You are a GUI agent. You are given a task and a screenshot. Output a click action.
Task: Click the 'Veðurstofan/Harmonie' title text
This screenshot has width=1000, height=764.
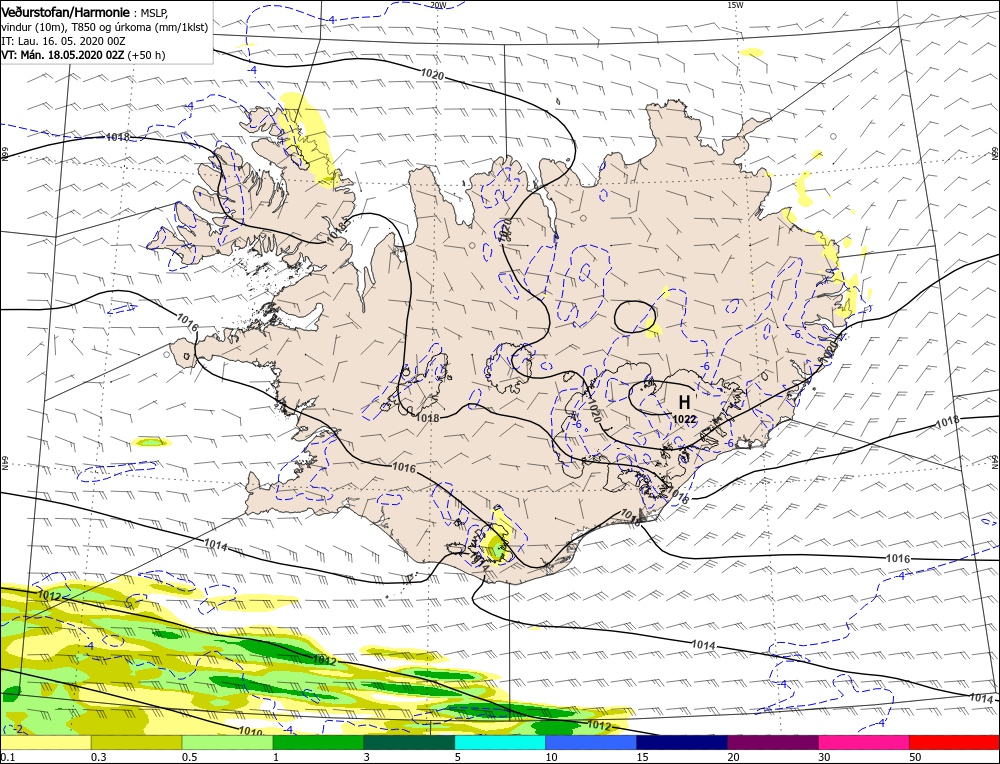point(66,13)
